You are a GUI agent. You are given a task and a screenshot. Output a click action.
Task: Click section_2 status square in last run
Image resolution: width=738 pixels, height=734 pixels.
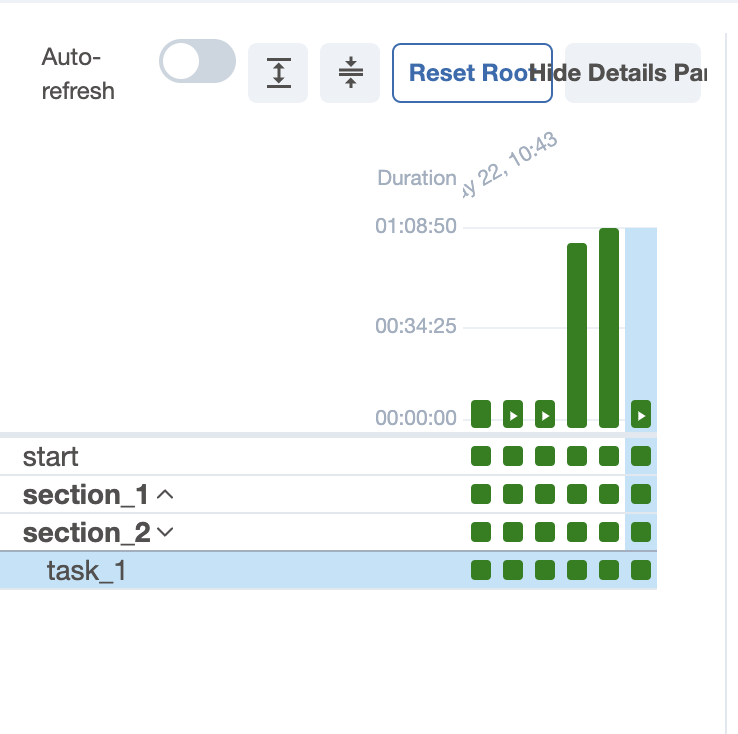(x=641, y=532)
